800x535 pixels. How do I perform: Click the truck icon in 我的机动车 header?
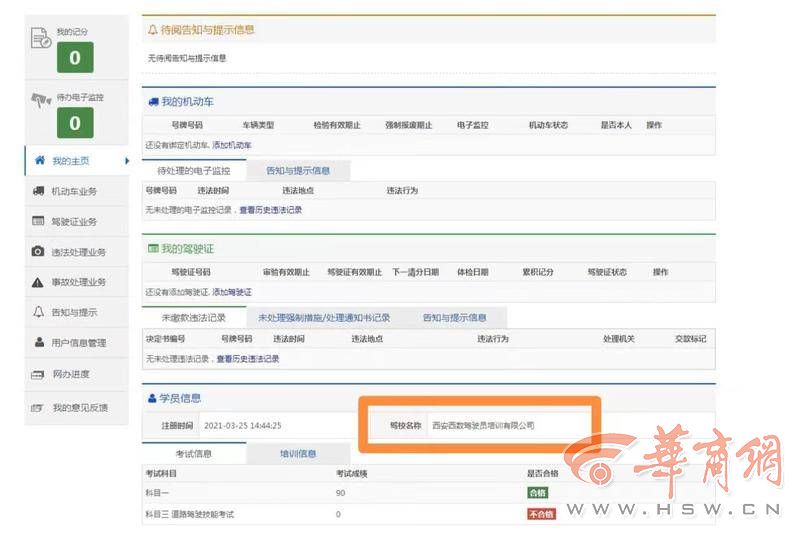153,102
